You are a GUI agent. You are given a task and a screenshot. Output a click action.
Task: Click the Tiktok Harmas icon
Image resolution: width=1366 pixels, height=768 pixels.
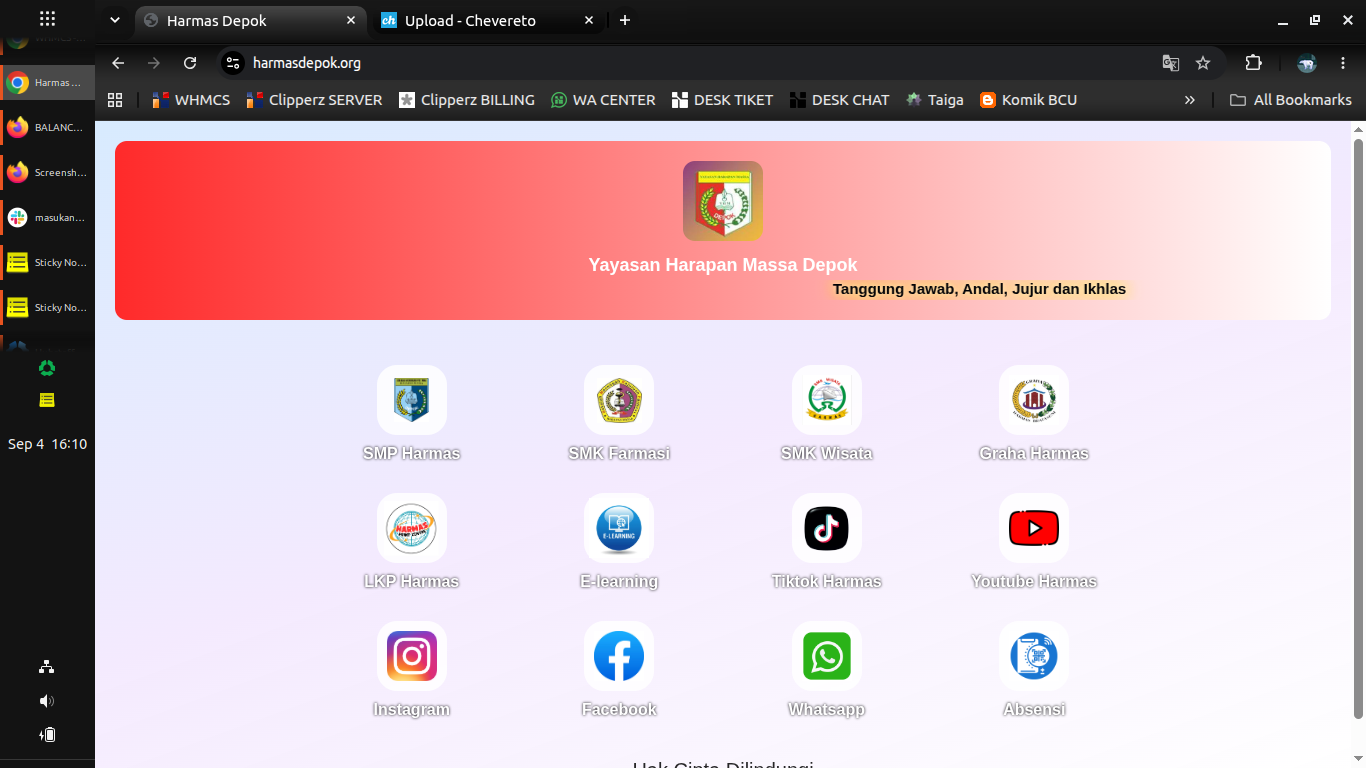coord(827,528)
